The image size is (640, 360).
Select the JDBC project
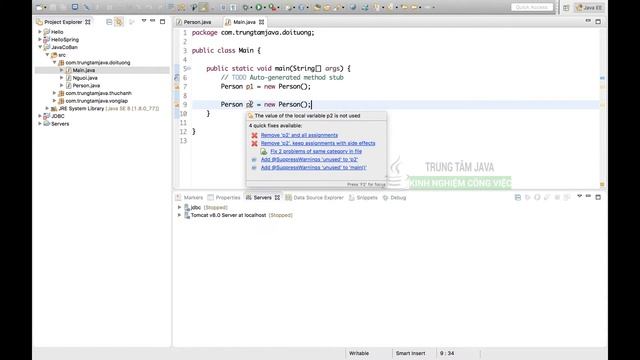pyautogui.click(x=58, y=116)
